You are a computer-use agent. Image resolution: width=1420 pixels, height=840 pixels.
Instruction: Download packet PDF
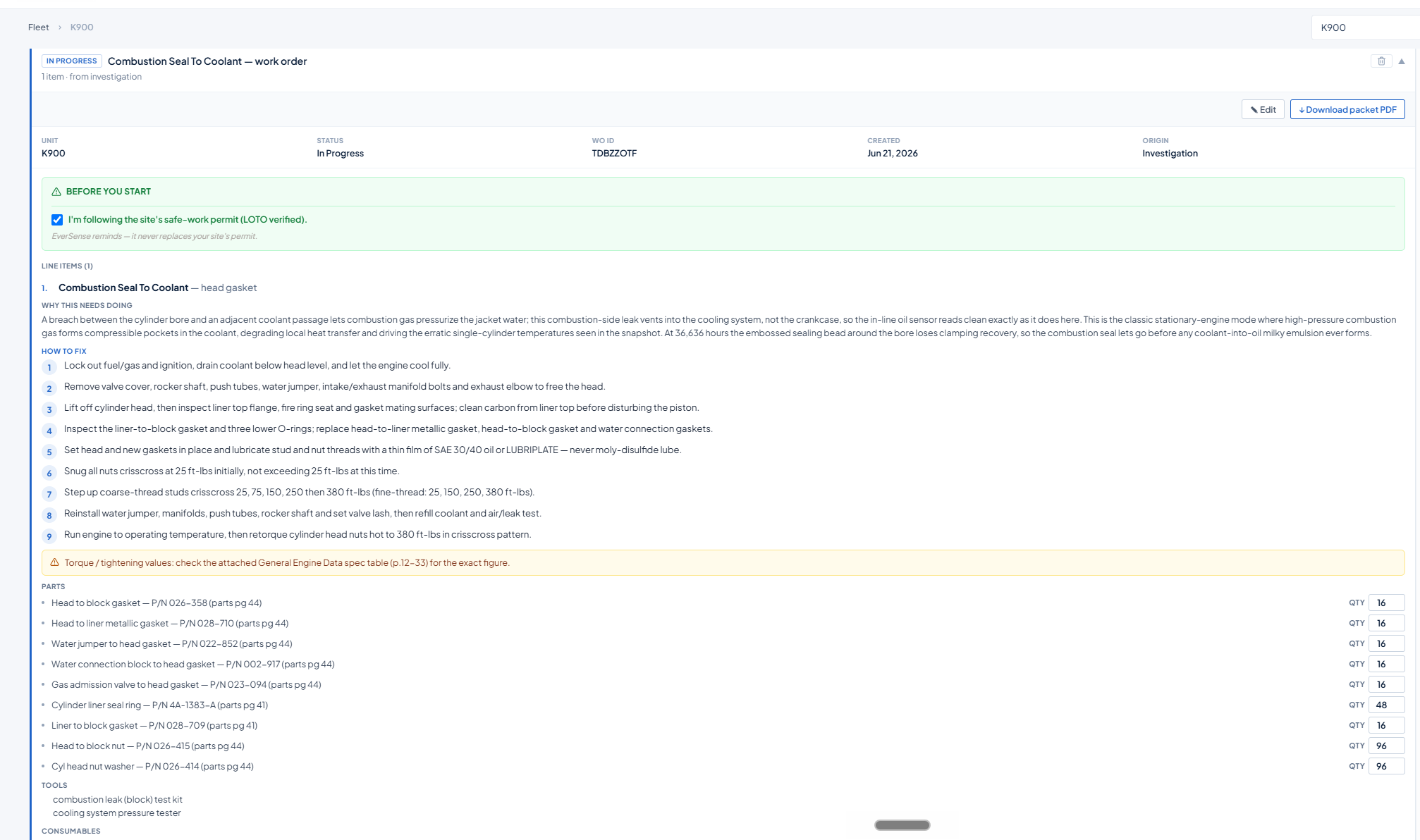tap(1347, 109)
